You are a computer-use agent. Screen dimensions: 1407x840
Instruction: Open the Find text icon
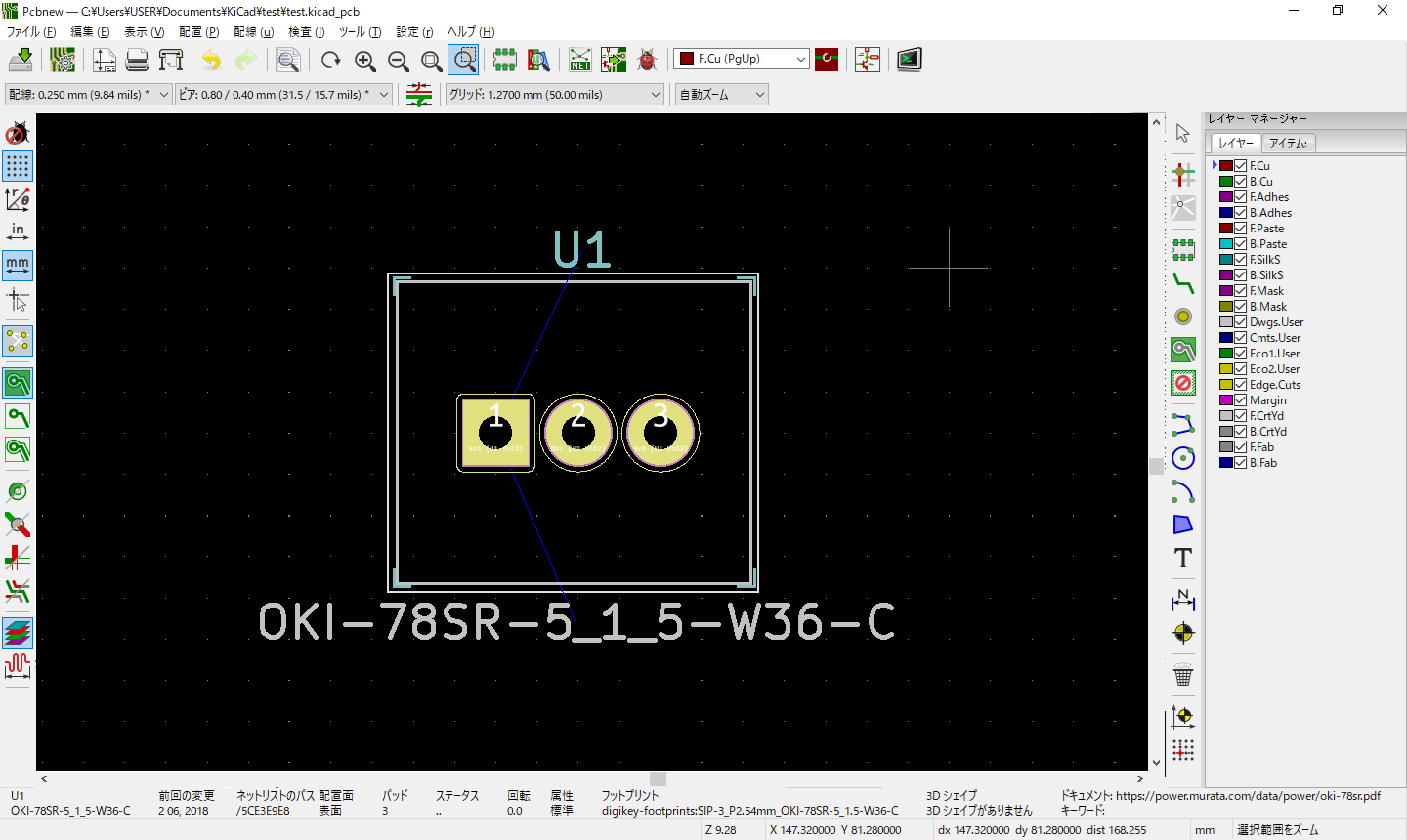(288, 60)
